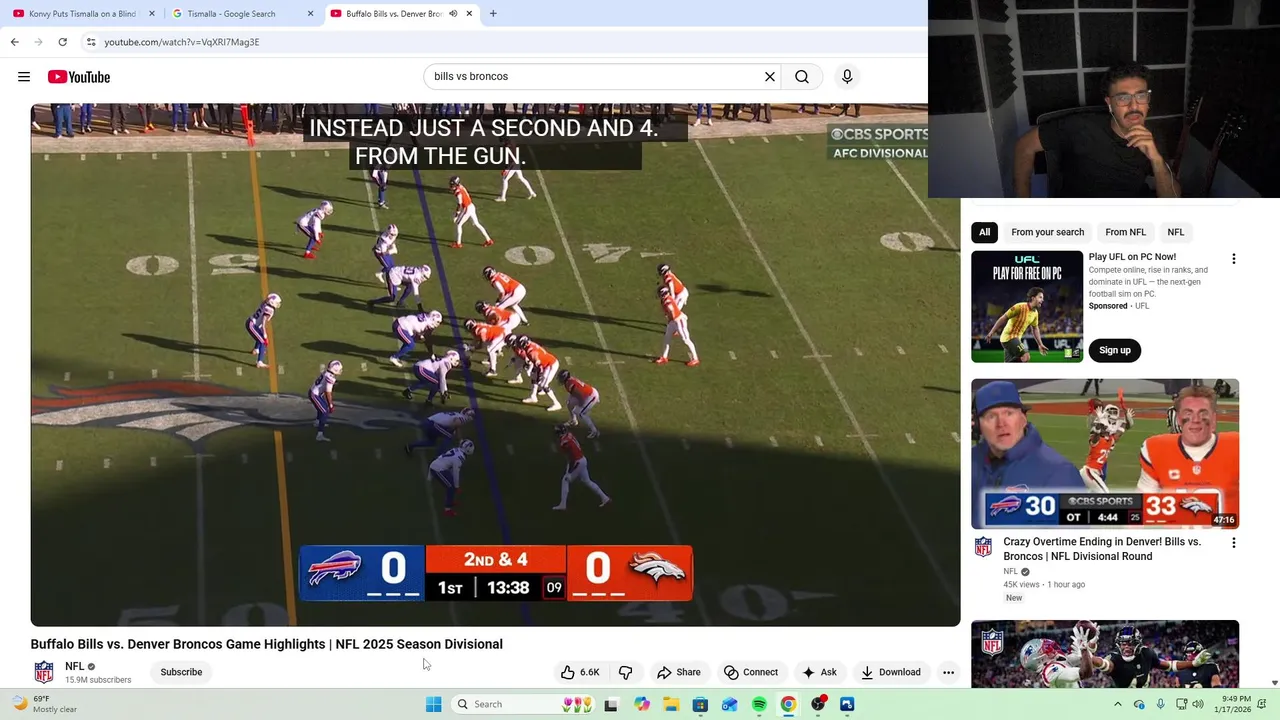The image size is (1280, 720).
Task: Mute the Buffalo Bills tab audio icon
Action: point(453,14)
